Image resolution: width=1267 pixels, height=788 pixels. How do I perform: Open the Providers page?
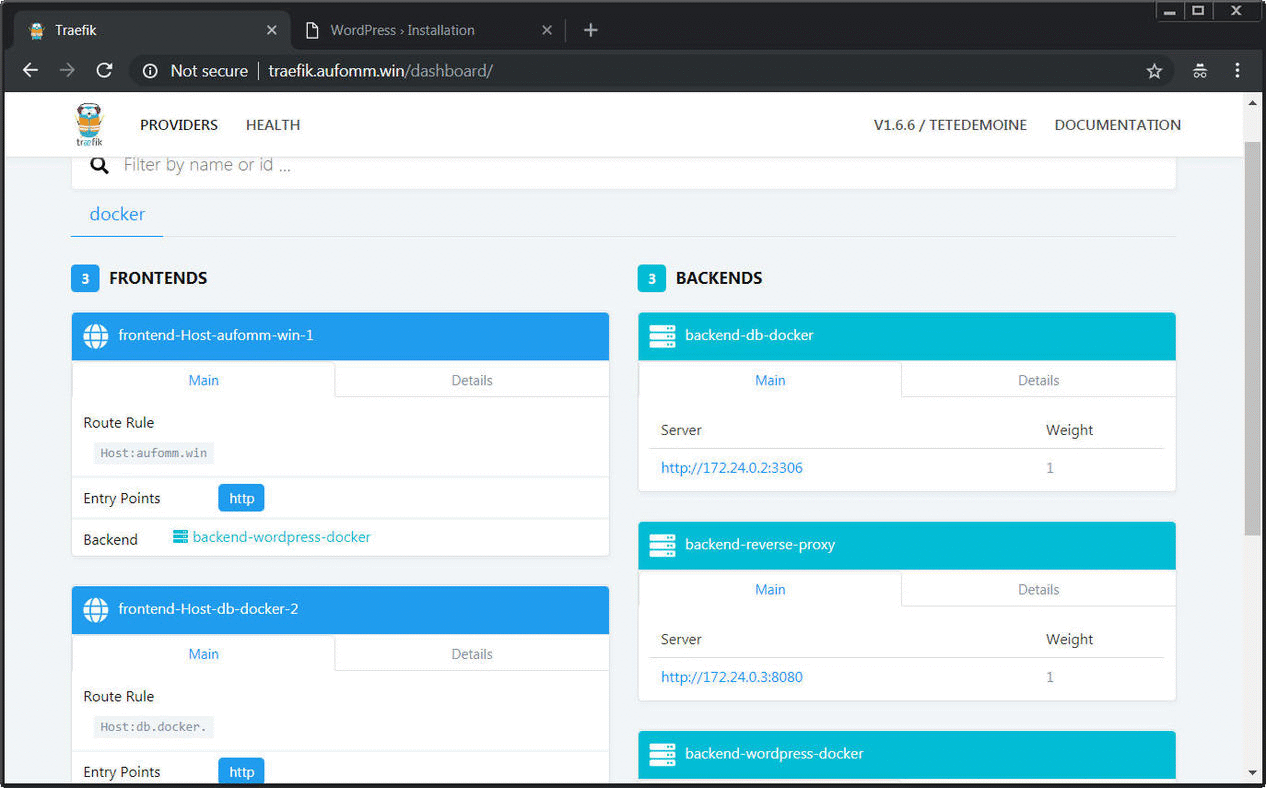(179, 125)
